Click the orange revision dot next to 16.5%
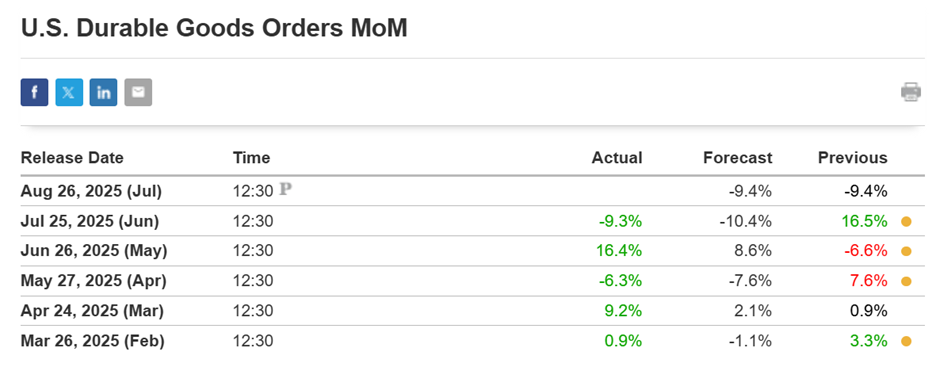 [906, 222]
